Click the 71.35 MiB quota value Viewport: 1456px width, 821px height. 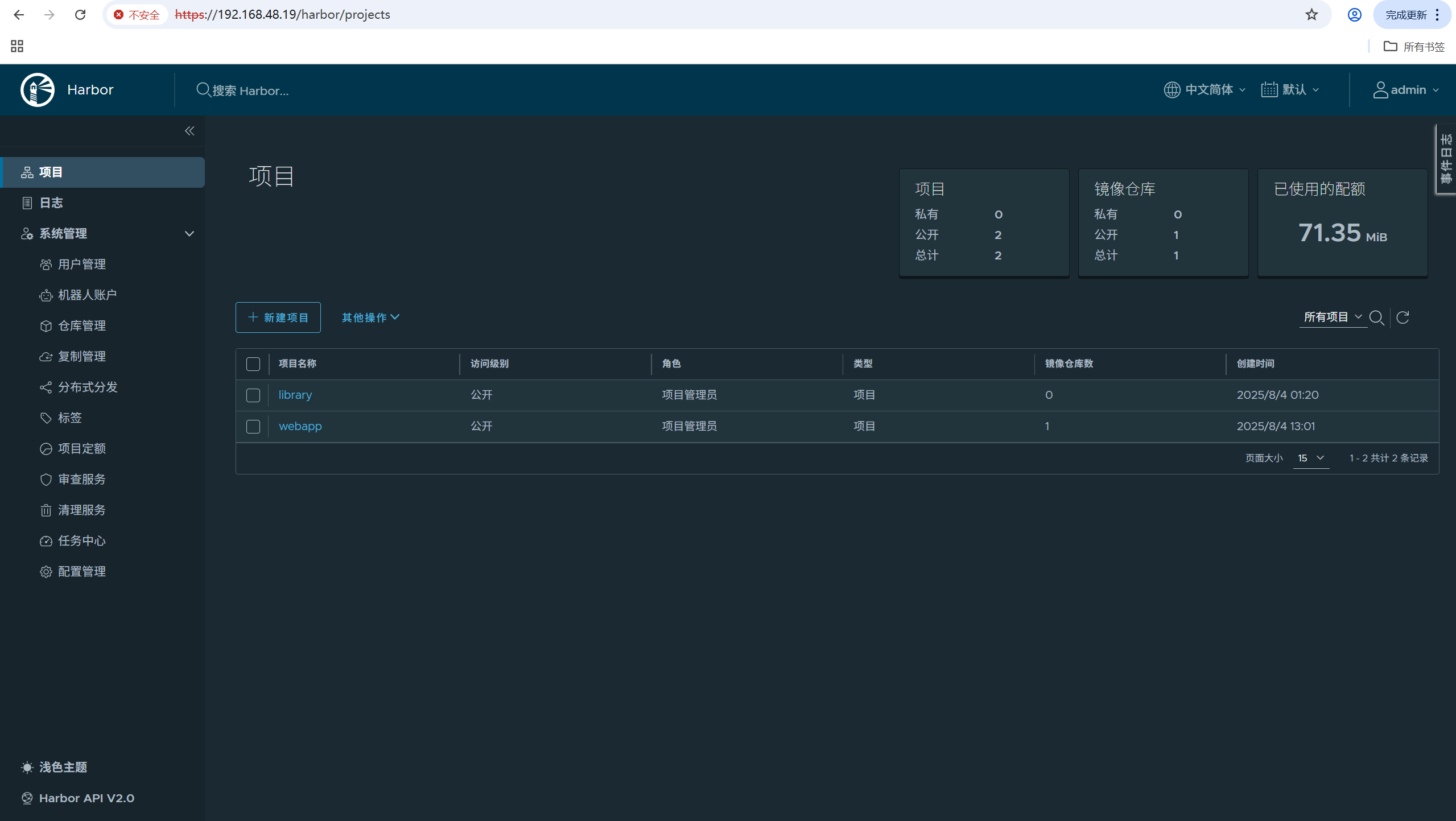(1343, 233)
